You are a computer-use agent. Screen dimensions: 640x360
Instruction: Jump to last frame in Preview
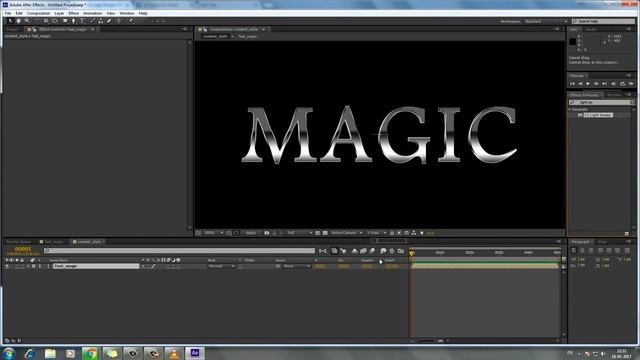click(604, 84)
